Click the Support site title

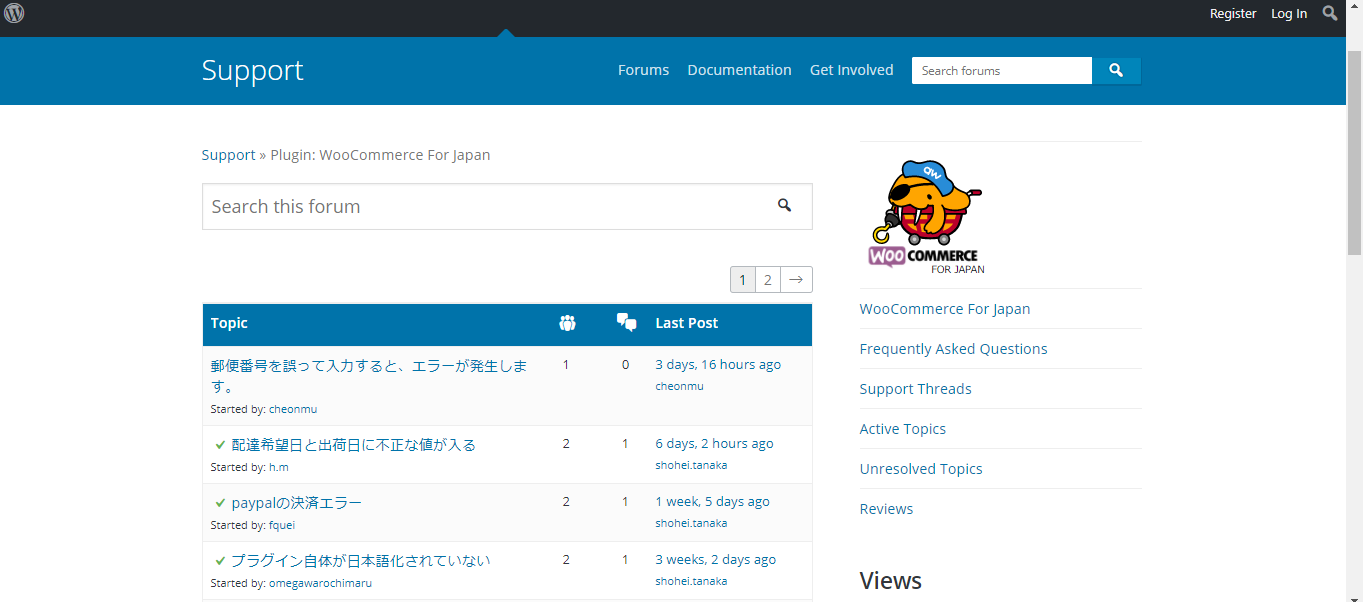[252, 70]
